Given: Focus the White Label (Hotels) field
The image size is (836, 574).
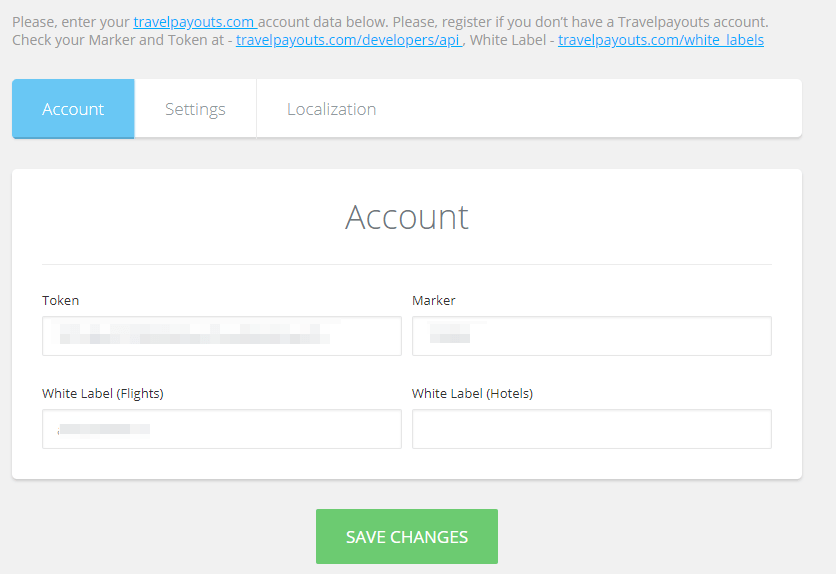Looking at the screenshot, I should pos(592,429).
